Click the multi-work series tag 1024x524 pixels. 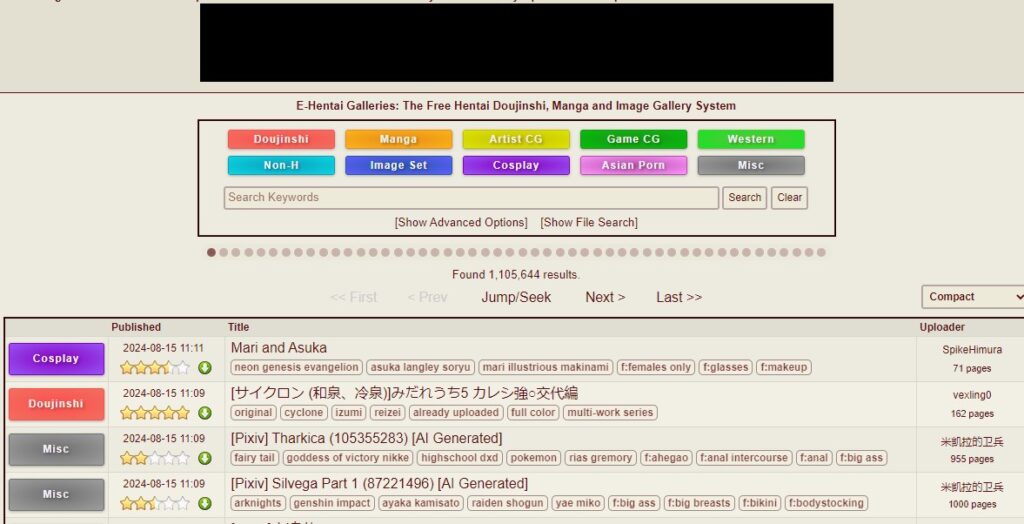click(610, 413)
